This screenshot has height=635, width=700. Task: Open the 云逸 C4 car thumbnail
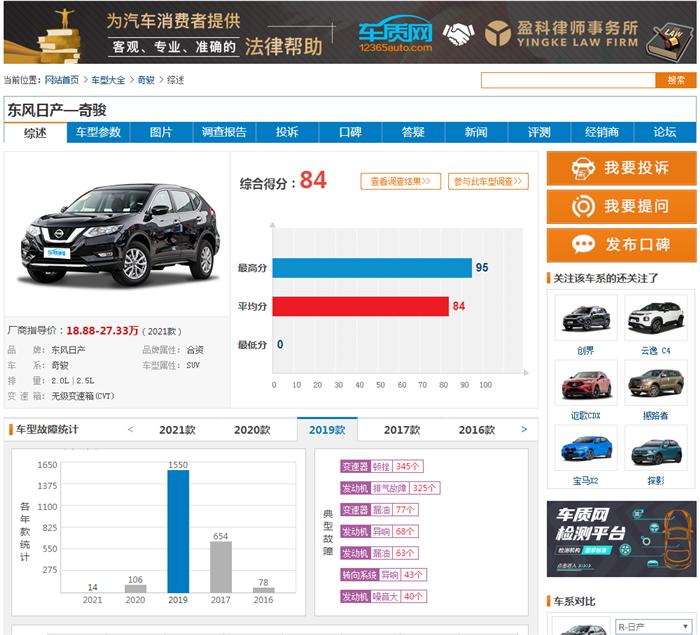click(656, 318)
